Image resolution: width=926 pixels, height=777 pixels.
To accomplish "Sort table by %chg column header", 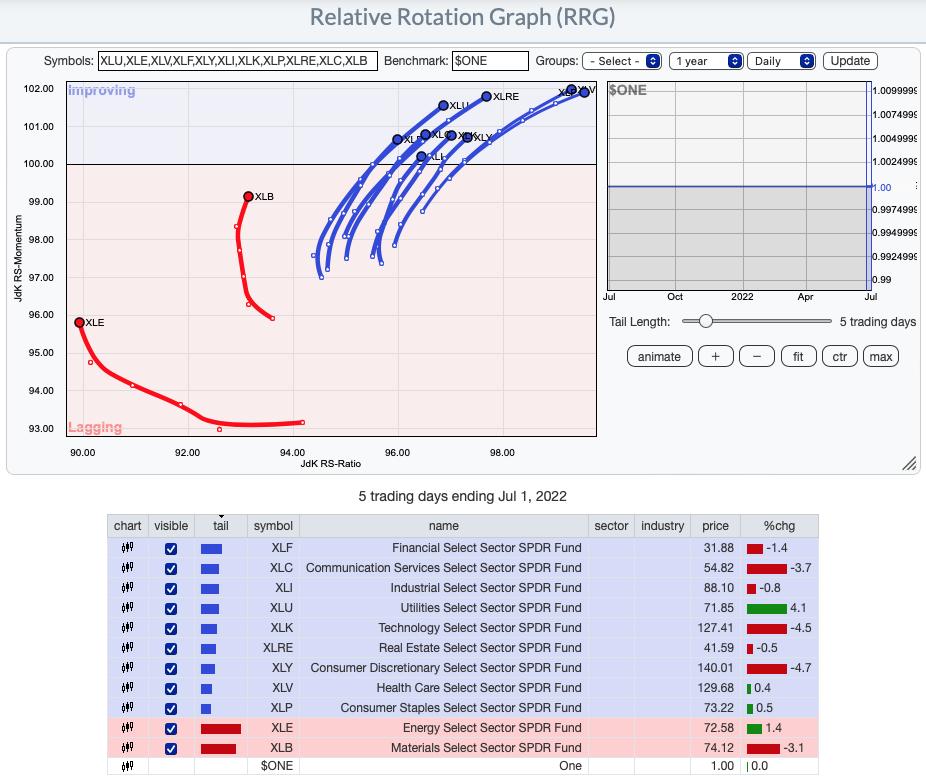I will pyautogui.click(x=779, y=526).
